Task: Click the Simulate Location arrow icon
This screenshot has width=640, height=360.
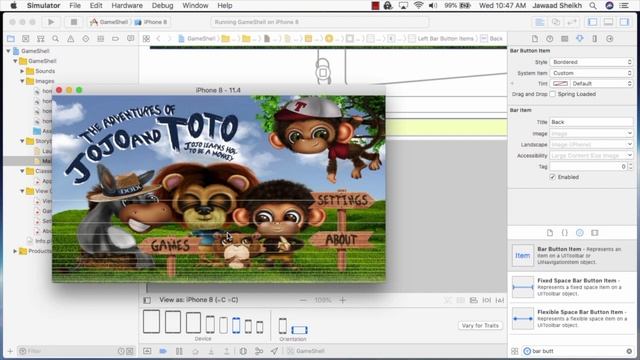Action: [x=274, y=351]
